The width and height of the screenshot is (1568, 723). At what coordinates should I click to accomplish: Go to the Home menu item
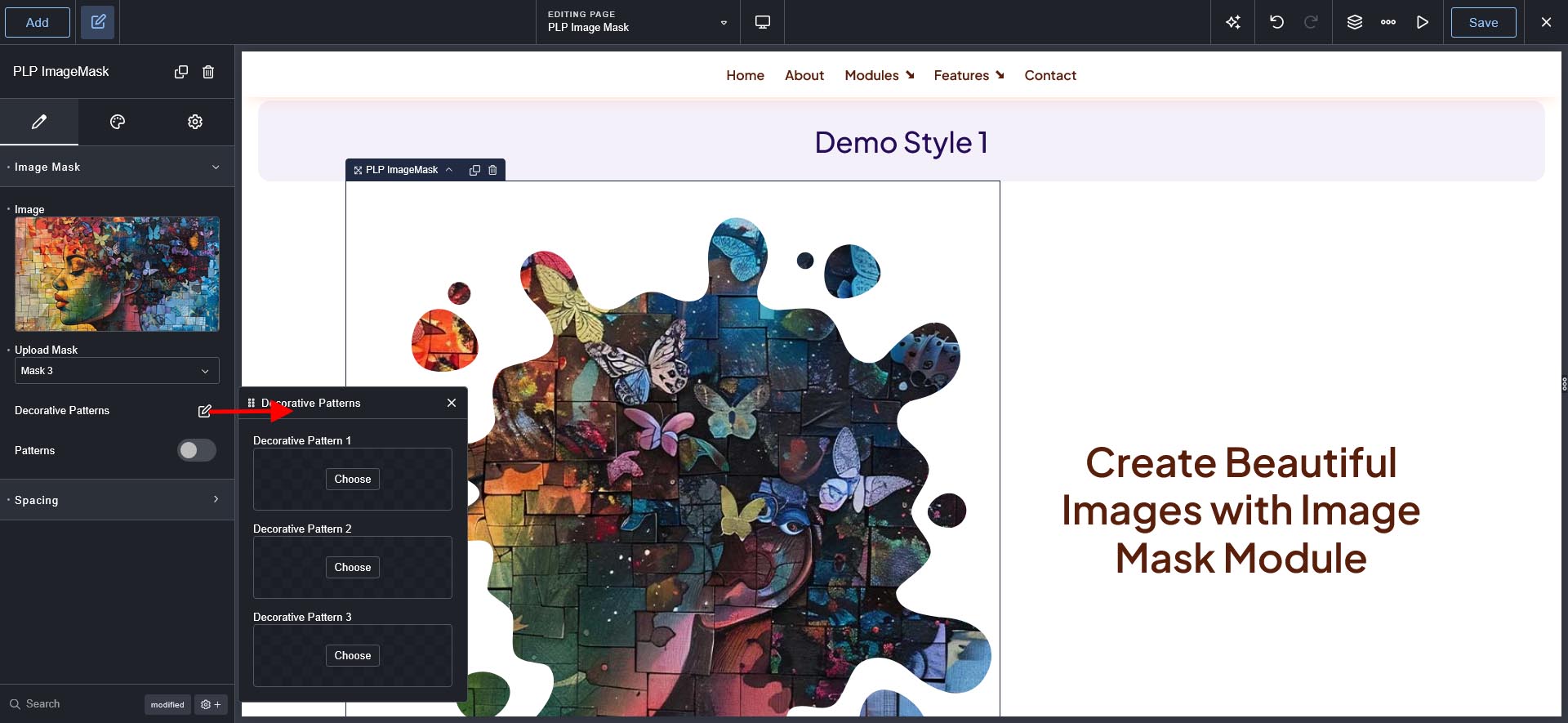[745, 75]
